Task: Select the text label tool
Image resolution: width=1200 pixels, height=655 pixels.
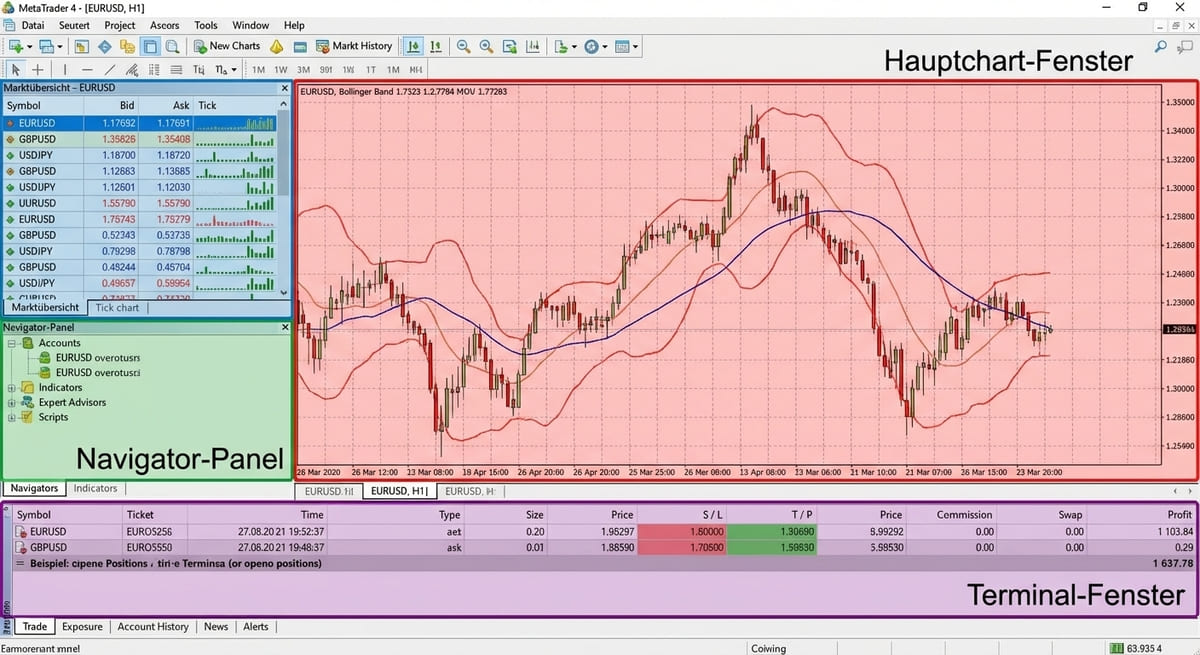Action: [199, 69]
